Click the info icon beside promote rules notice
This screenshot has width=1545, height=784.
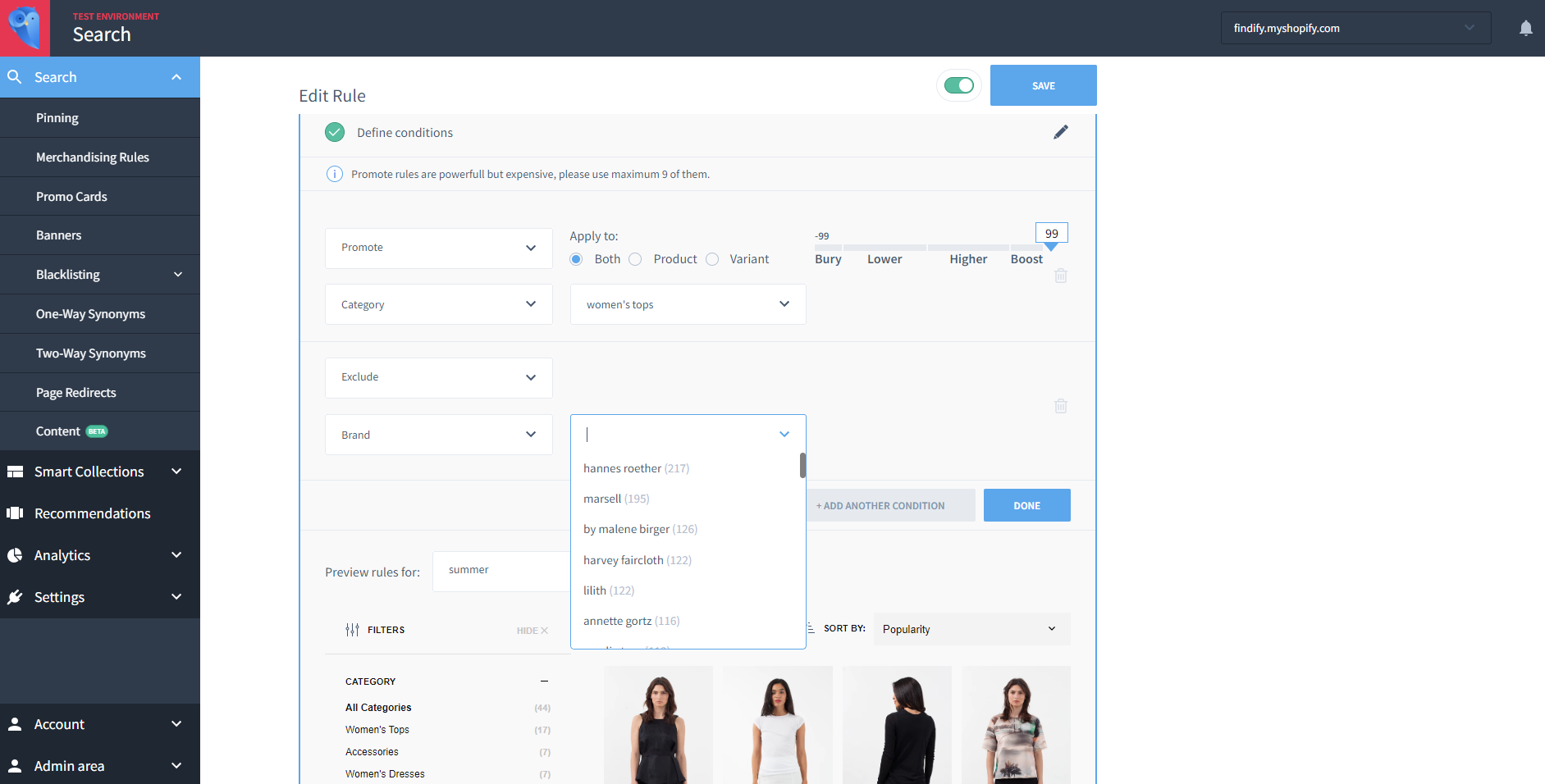tap(335, 174)
